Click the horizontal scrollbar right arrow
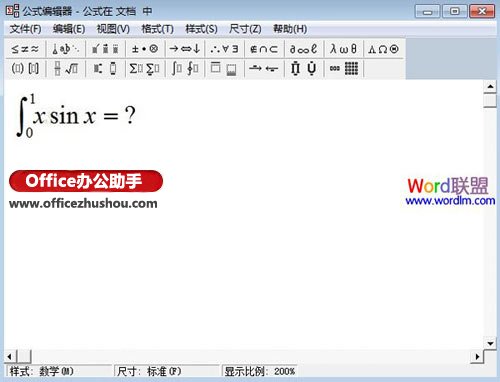 click(477, 357)
